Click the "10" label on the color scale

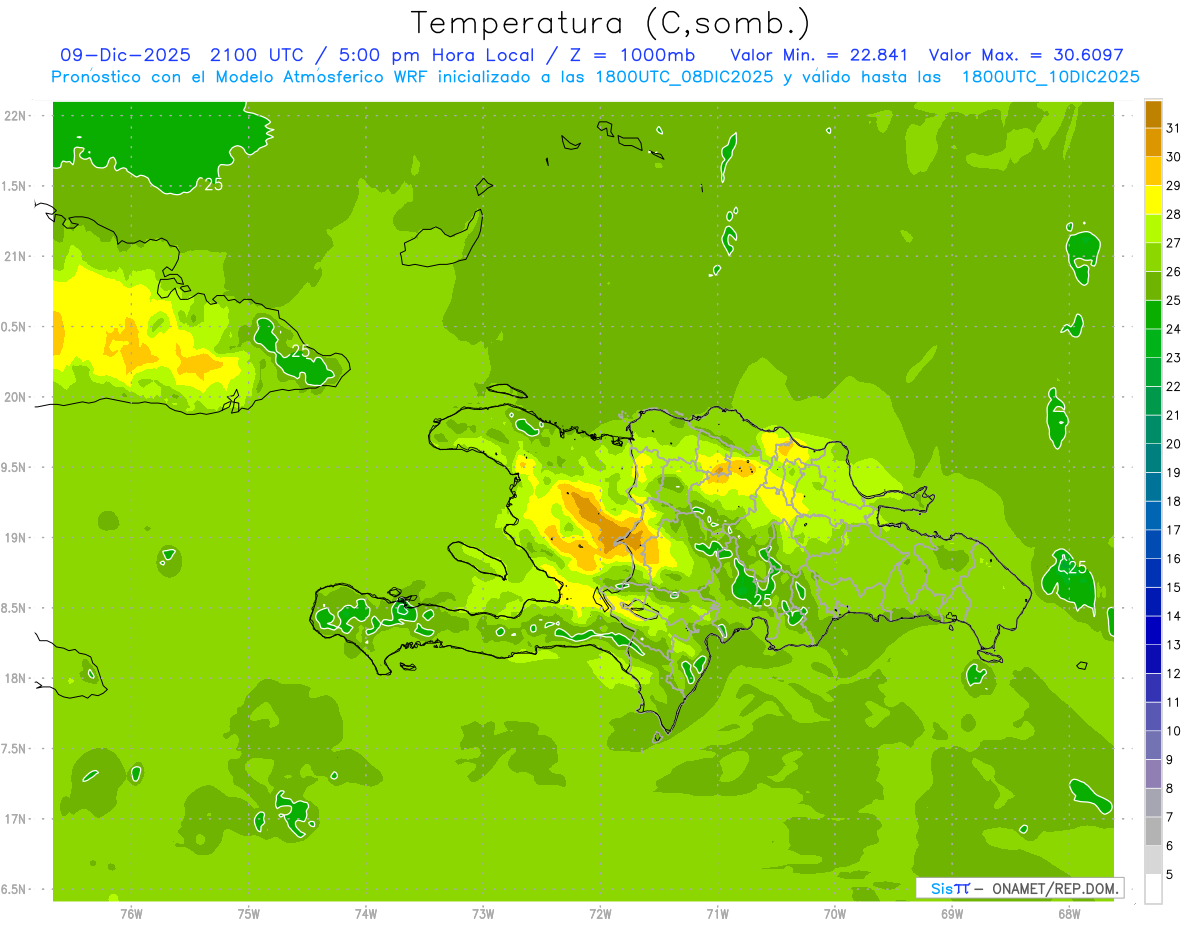tap(1174, 731)
